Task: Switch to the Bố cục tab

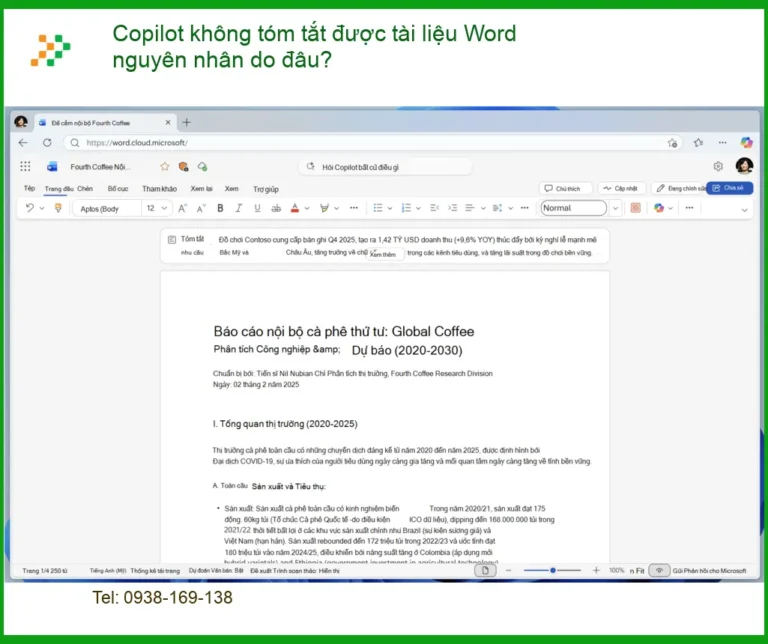Action: point(118,189)
